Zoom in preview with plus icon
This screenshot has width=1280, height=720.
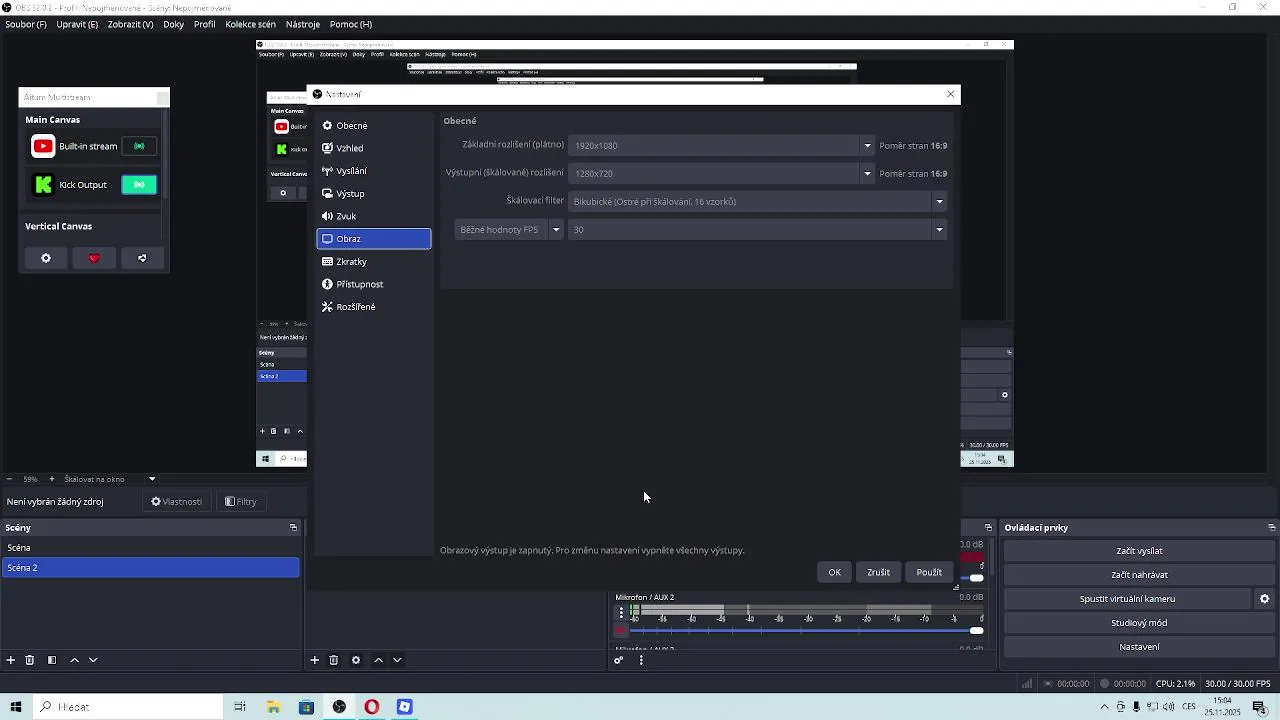coord(52,479)
